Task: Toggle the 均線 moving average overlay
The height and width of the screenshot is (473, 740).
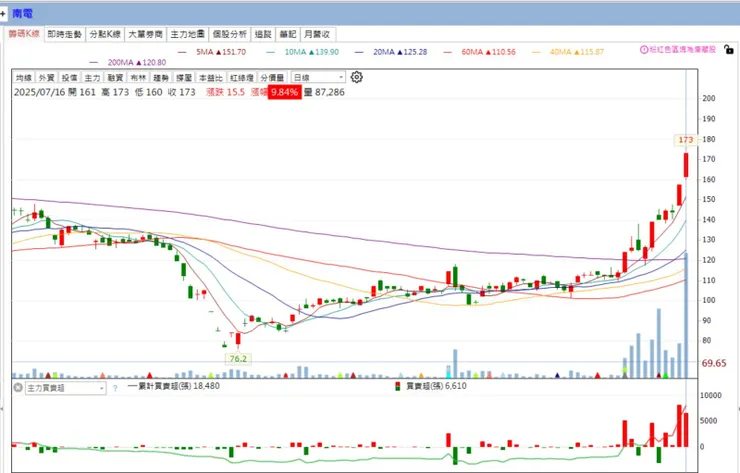Action: pyautogui.click(x=24, y=77)
